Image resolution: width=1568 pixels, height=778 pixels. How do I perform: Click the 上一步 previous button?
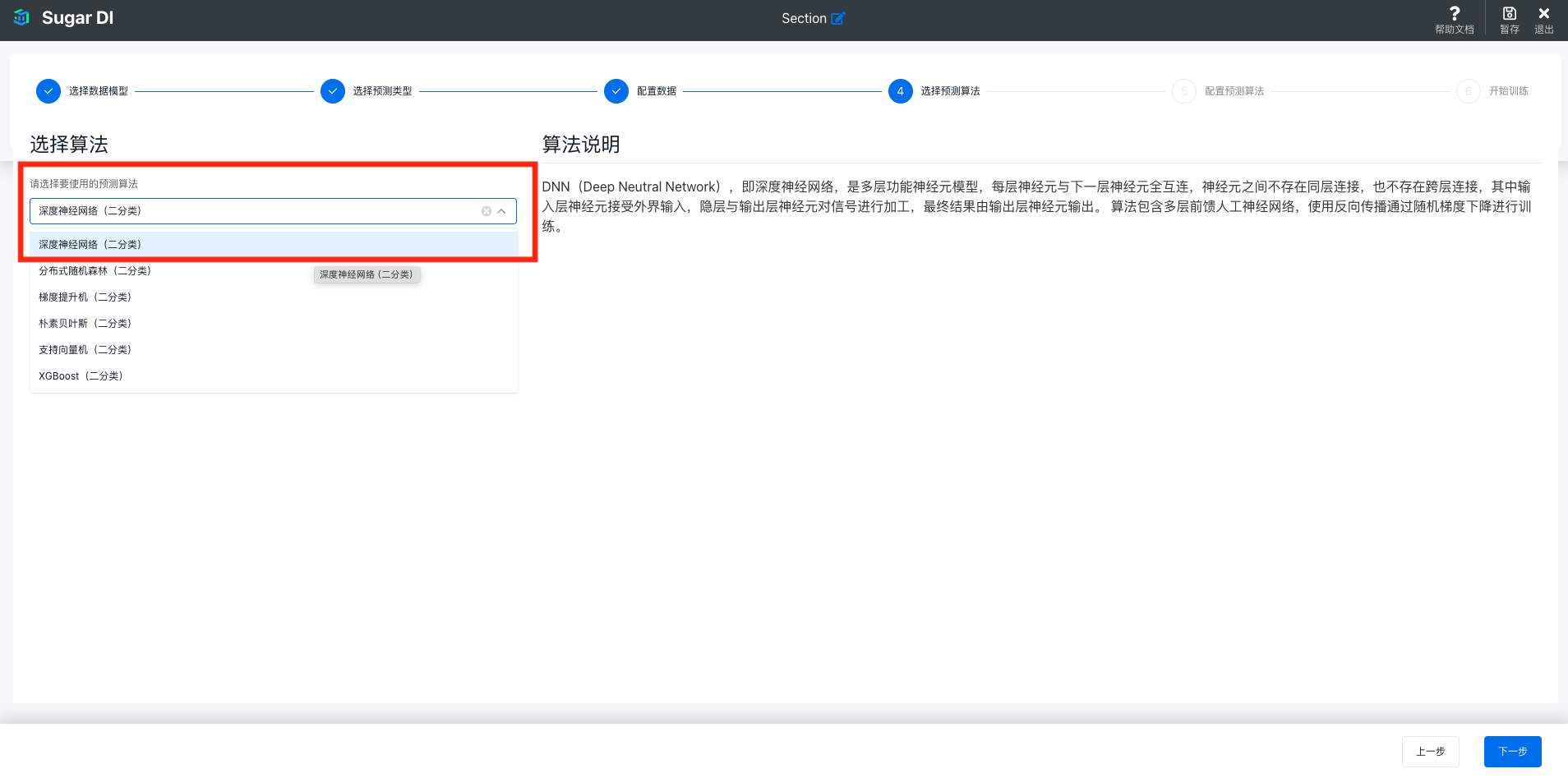click(1431, 752)
